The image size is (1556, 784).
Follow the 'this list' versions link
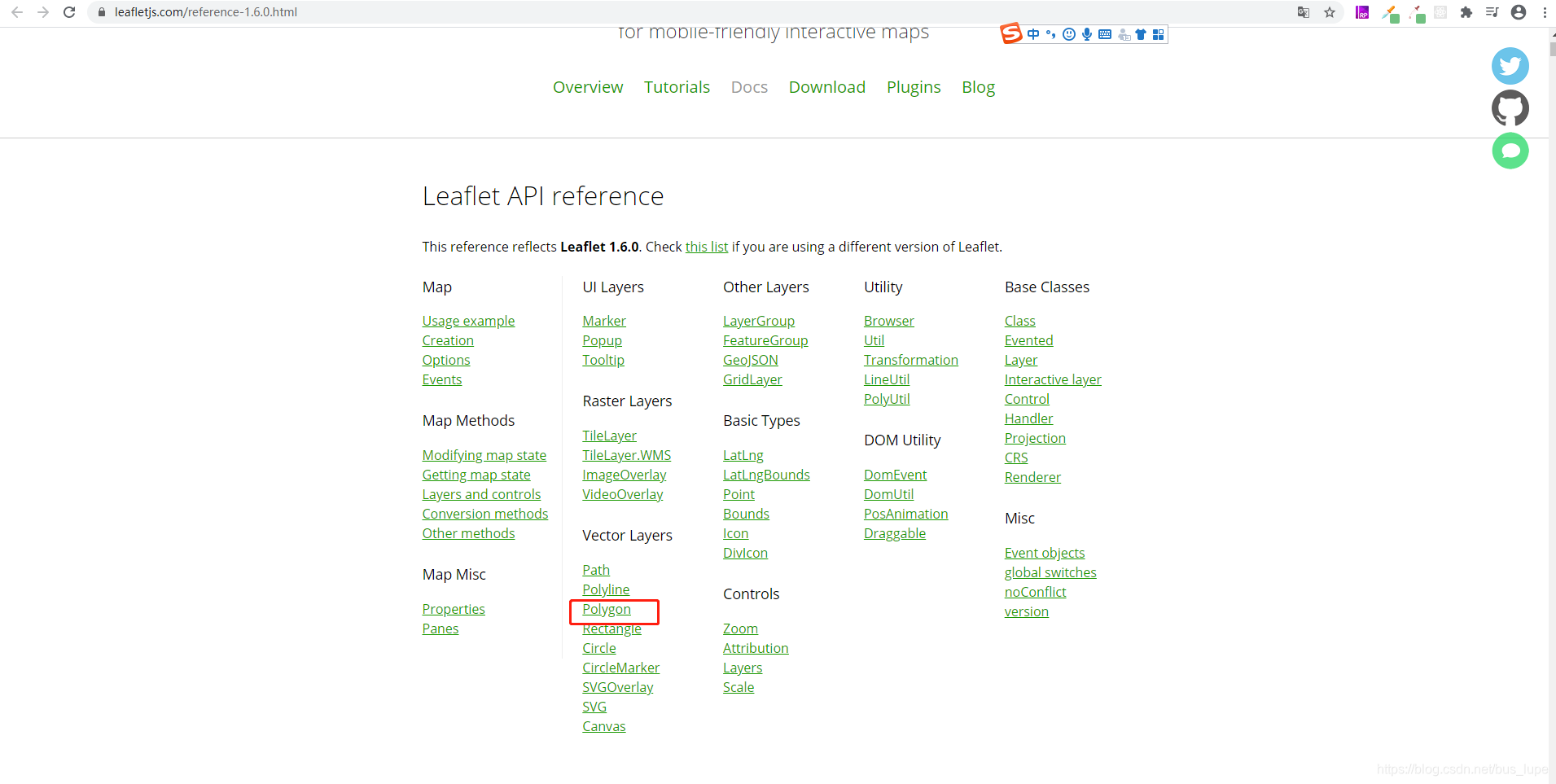pyautogui.click(x=707, y=247)
